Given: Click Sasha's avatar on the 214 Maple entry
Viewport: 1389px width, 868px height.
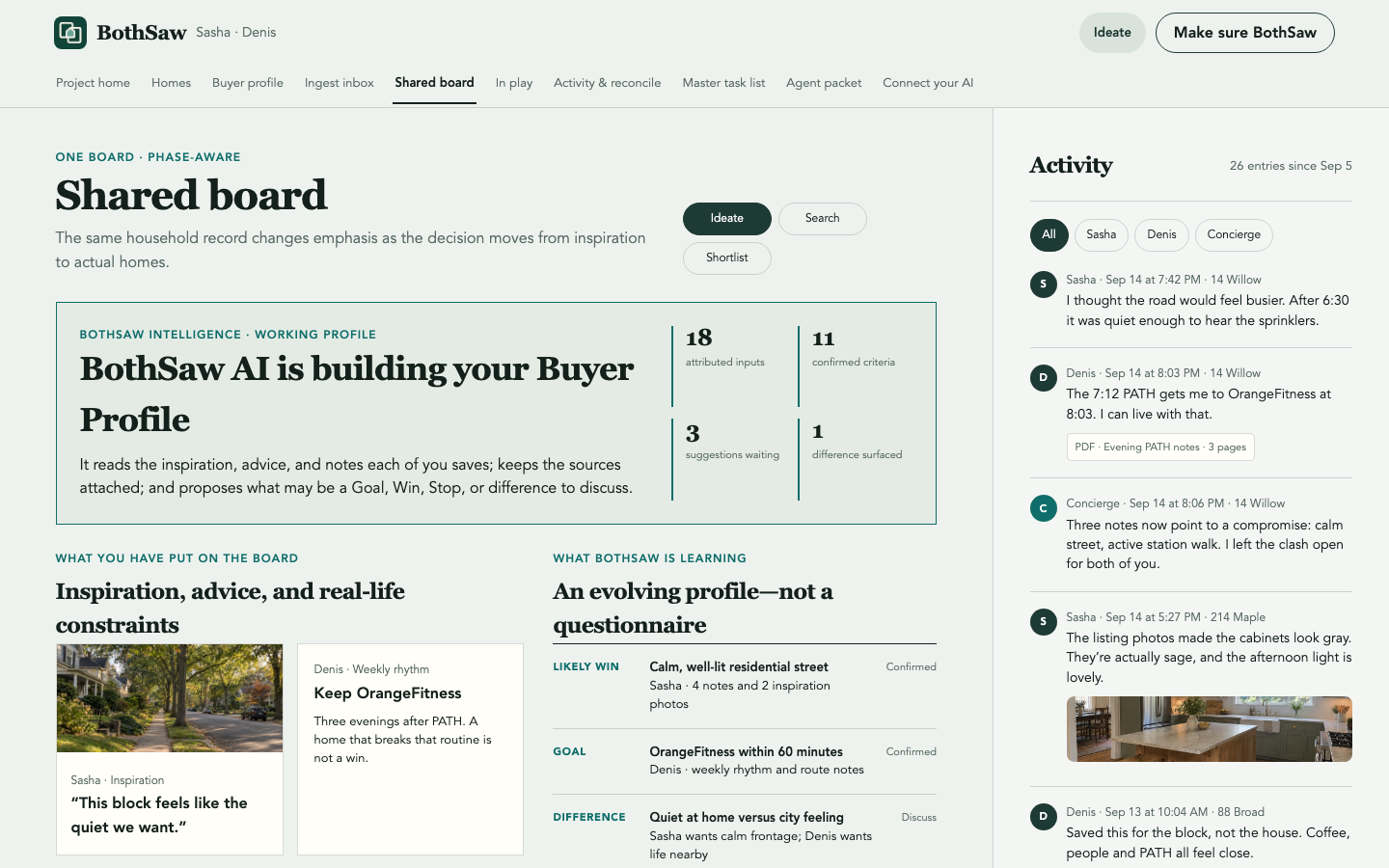Looking at the screenshot, I should coord(1043,622).
